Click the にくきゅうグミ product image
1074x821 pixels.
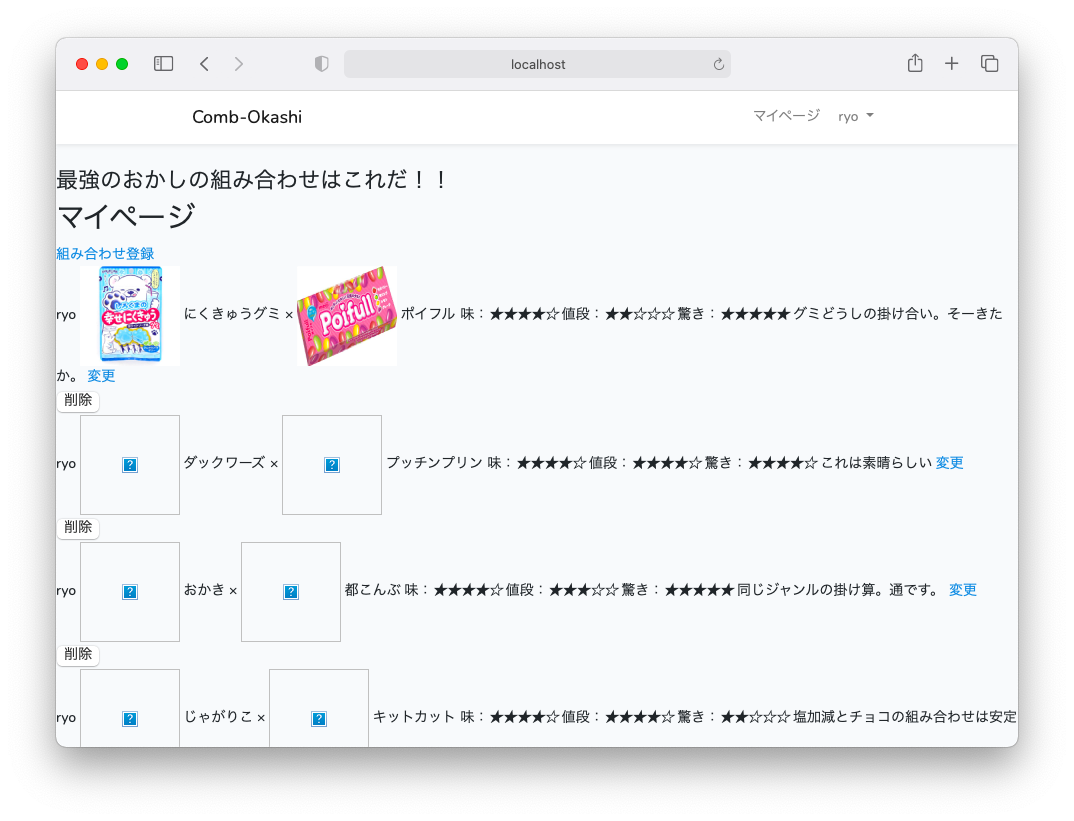130,316
